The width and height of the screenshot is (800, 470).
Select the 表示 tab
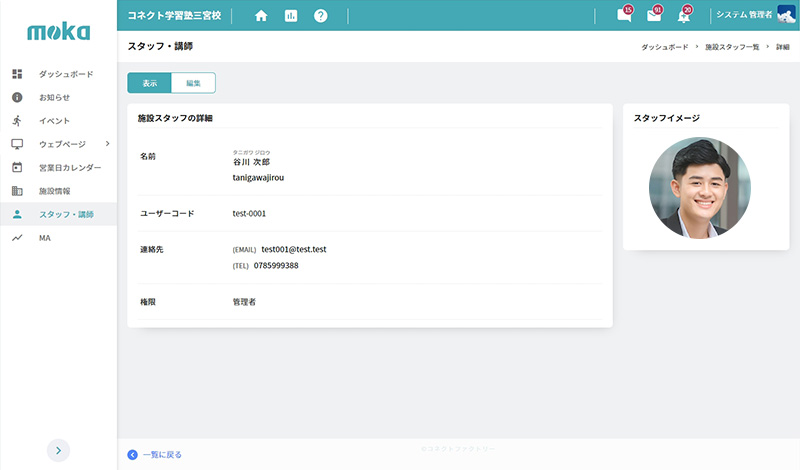click(149, 83)
